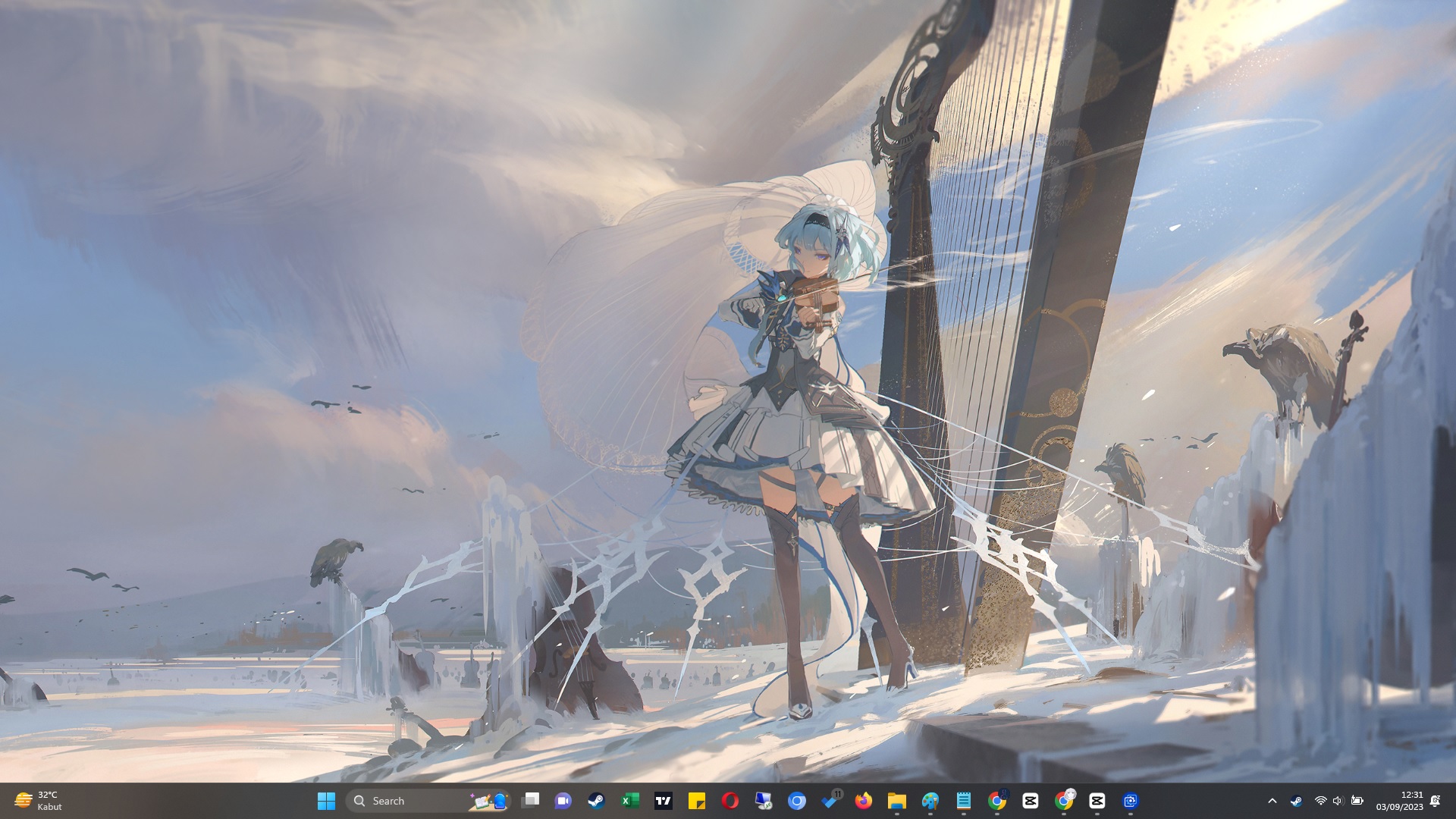1456x819 pixels.
Task: Switch to the Notepad window
Action: point(964,801)
